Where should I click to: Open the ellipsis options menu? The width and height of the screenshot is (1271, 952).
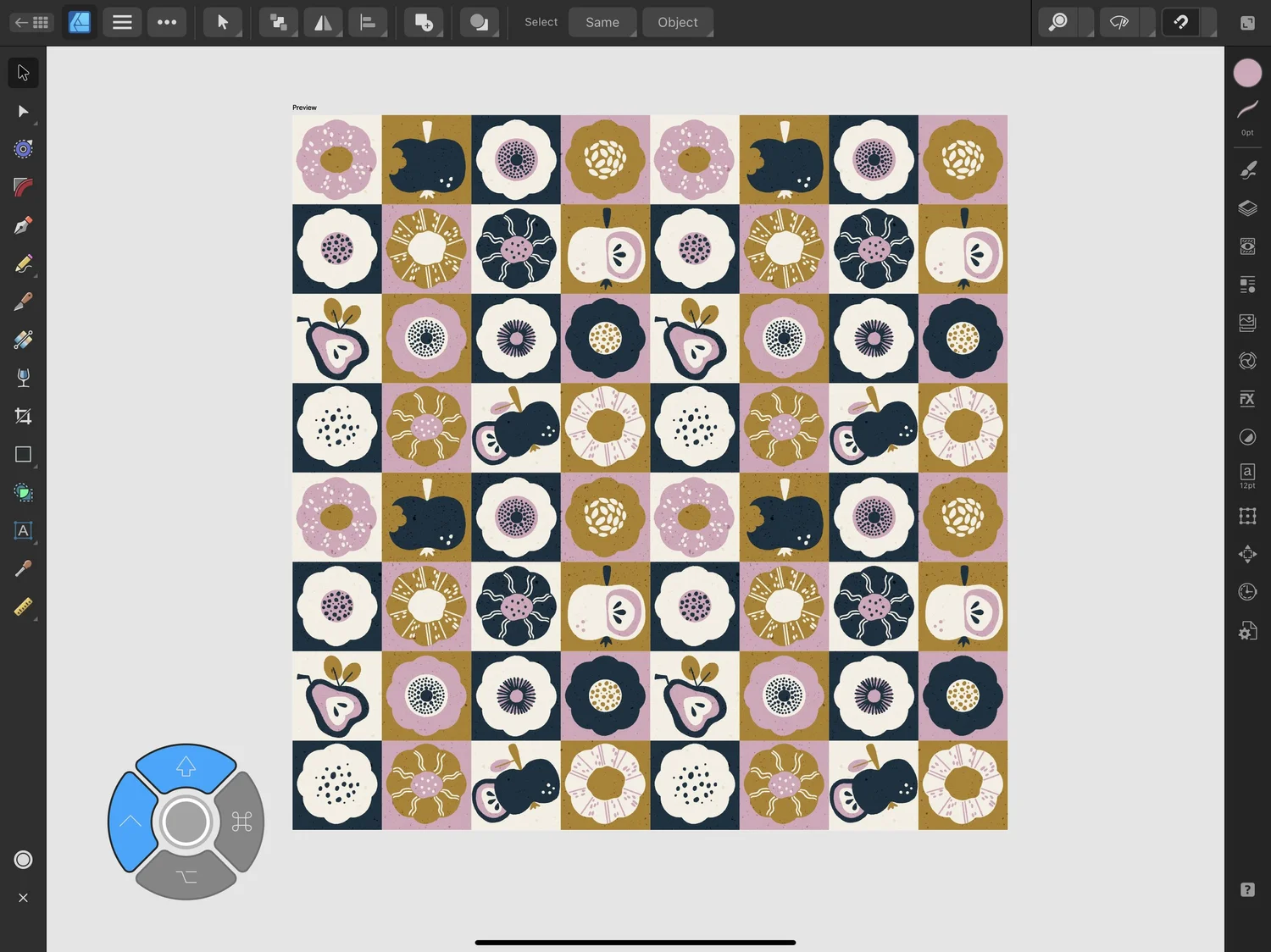167,22
